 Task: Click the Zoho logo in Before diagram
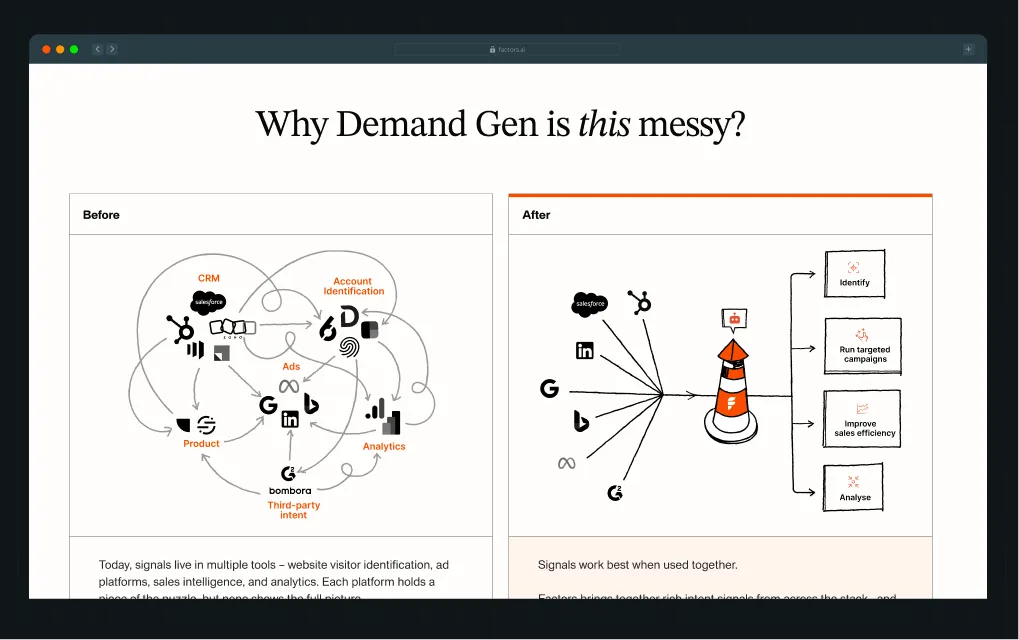pos(233,328)
